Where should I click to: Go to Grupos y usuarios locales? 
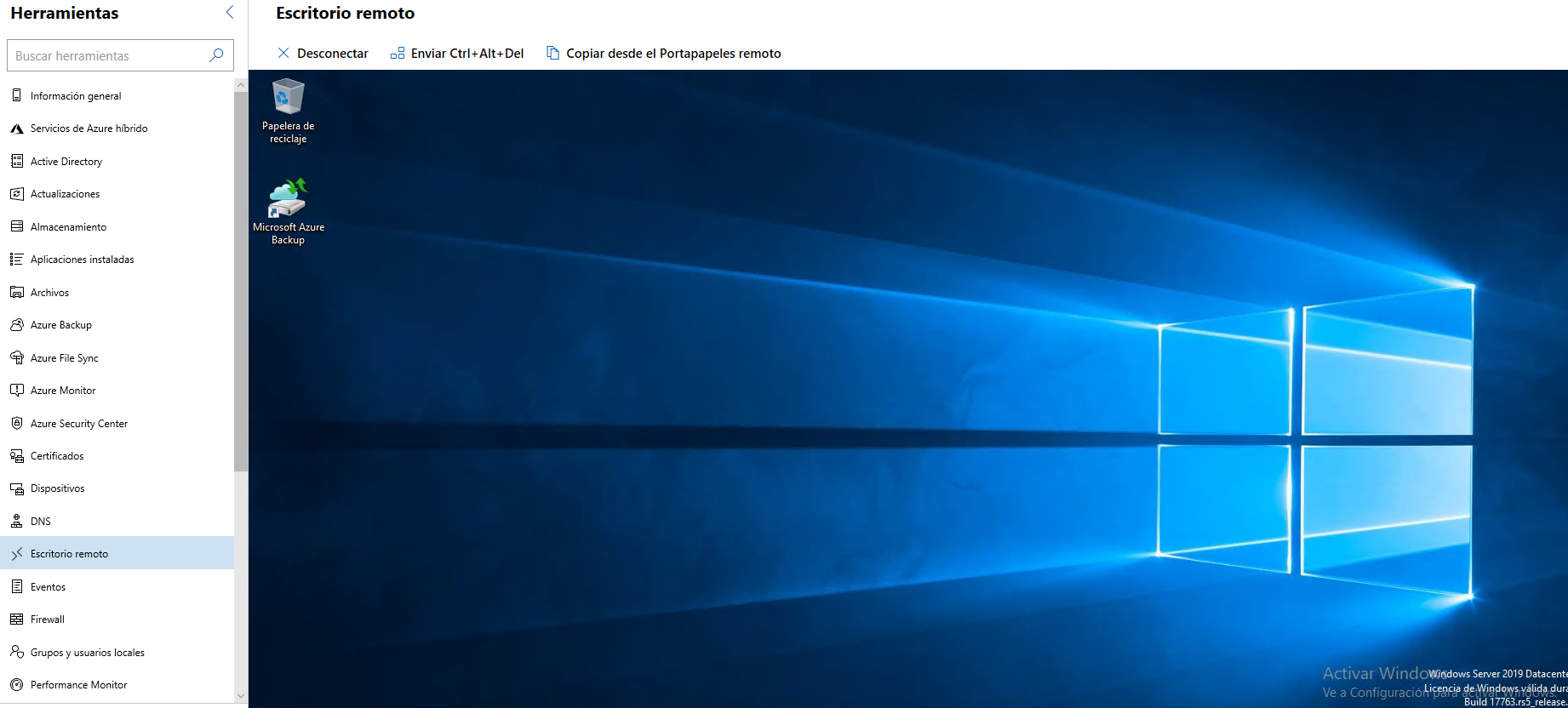point(87,653)
